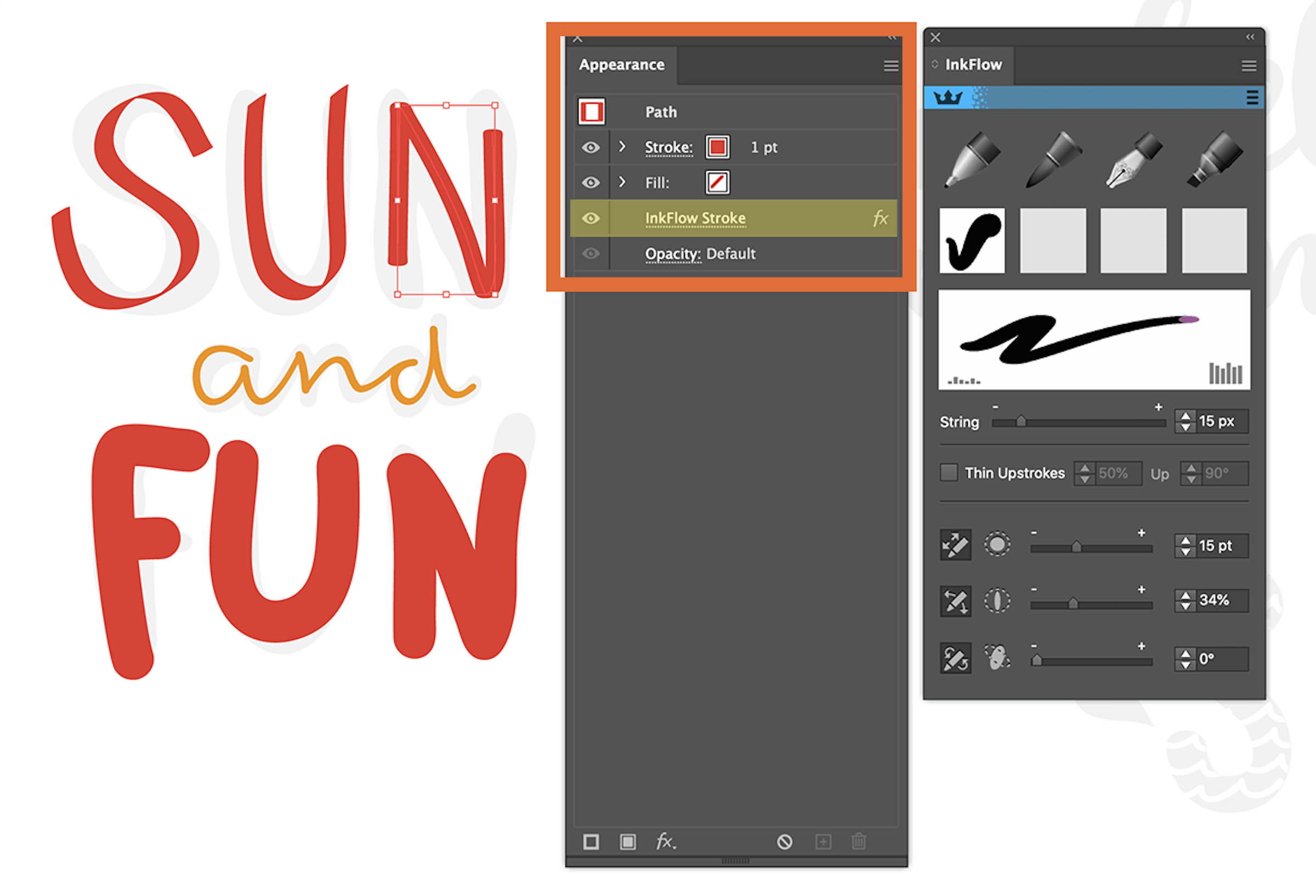
Task: Select the brush pen tool in InkFlow
Action: tap(1053, 161)
